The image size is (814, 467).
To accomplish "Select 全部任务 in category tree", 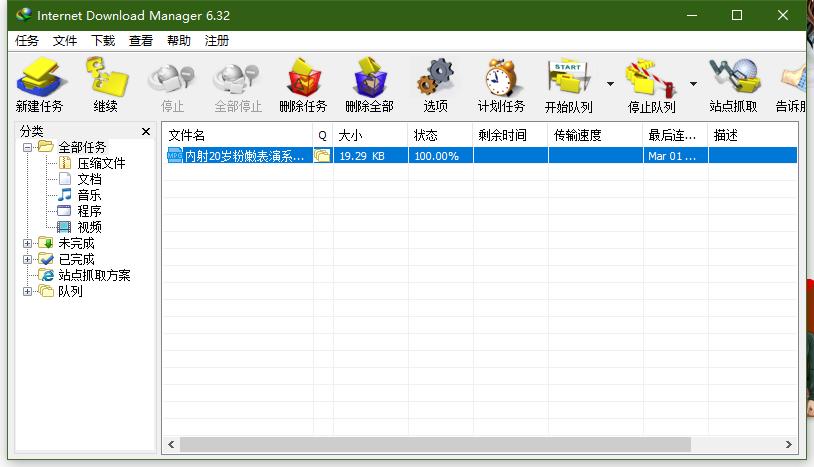I will pos(82,147).
